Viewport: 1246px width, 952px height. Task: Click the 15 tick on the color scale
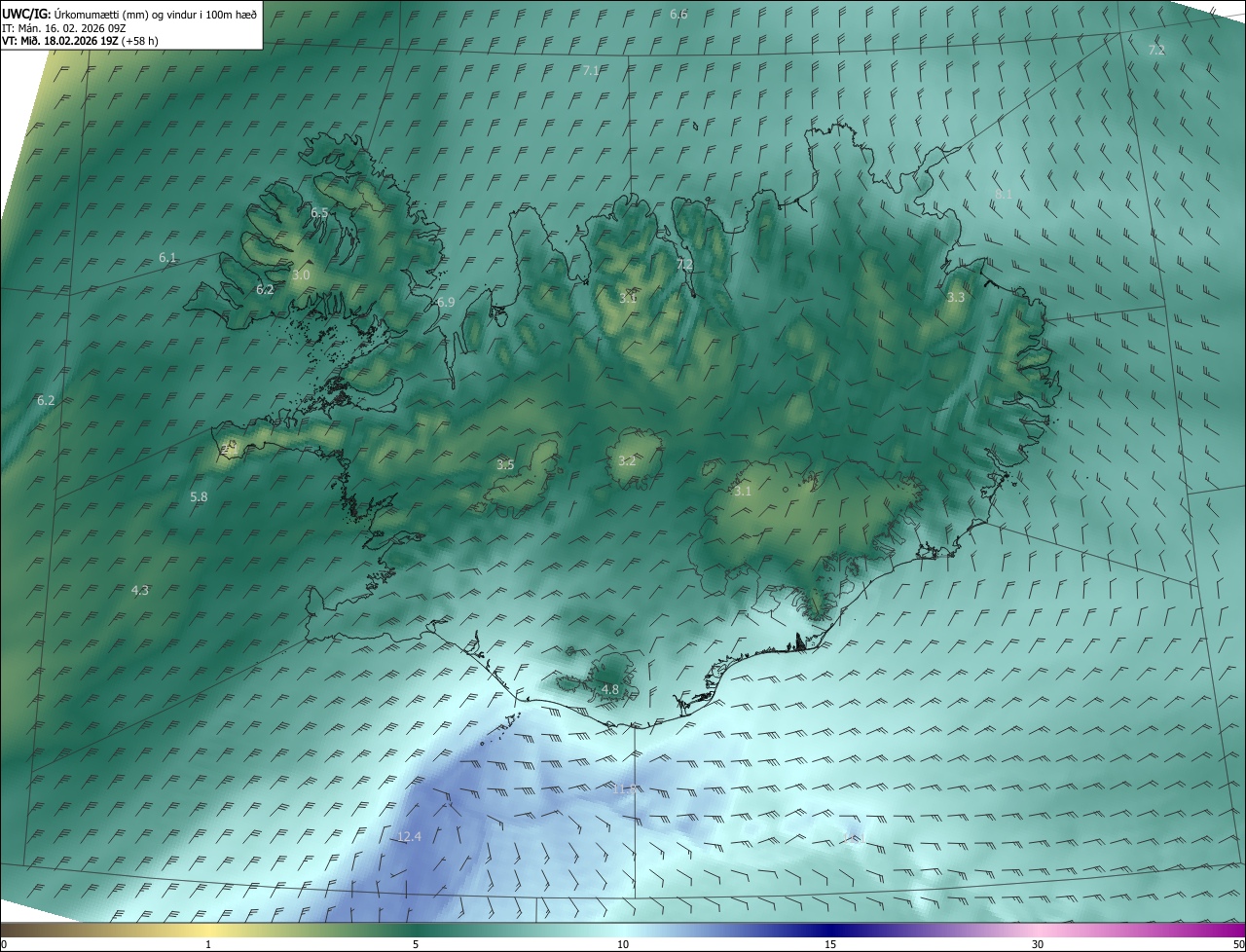click(830, 944)
